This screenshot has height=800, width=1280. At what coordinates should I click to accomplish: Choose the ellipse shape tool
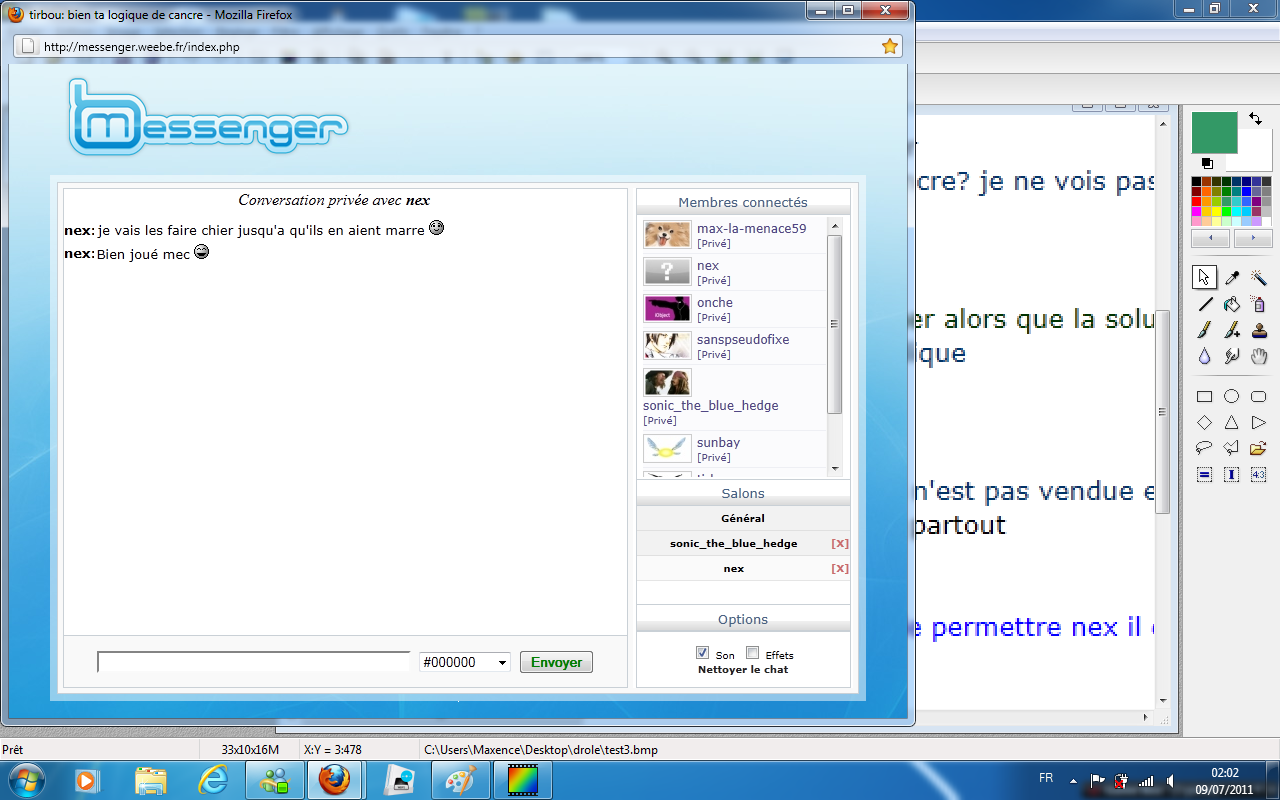click(x=1232, y=397)
